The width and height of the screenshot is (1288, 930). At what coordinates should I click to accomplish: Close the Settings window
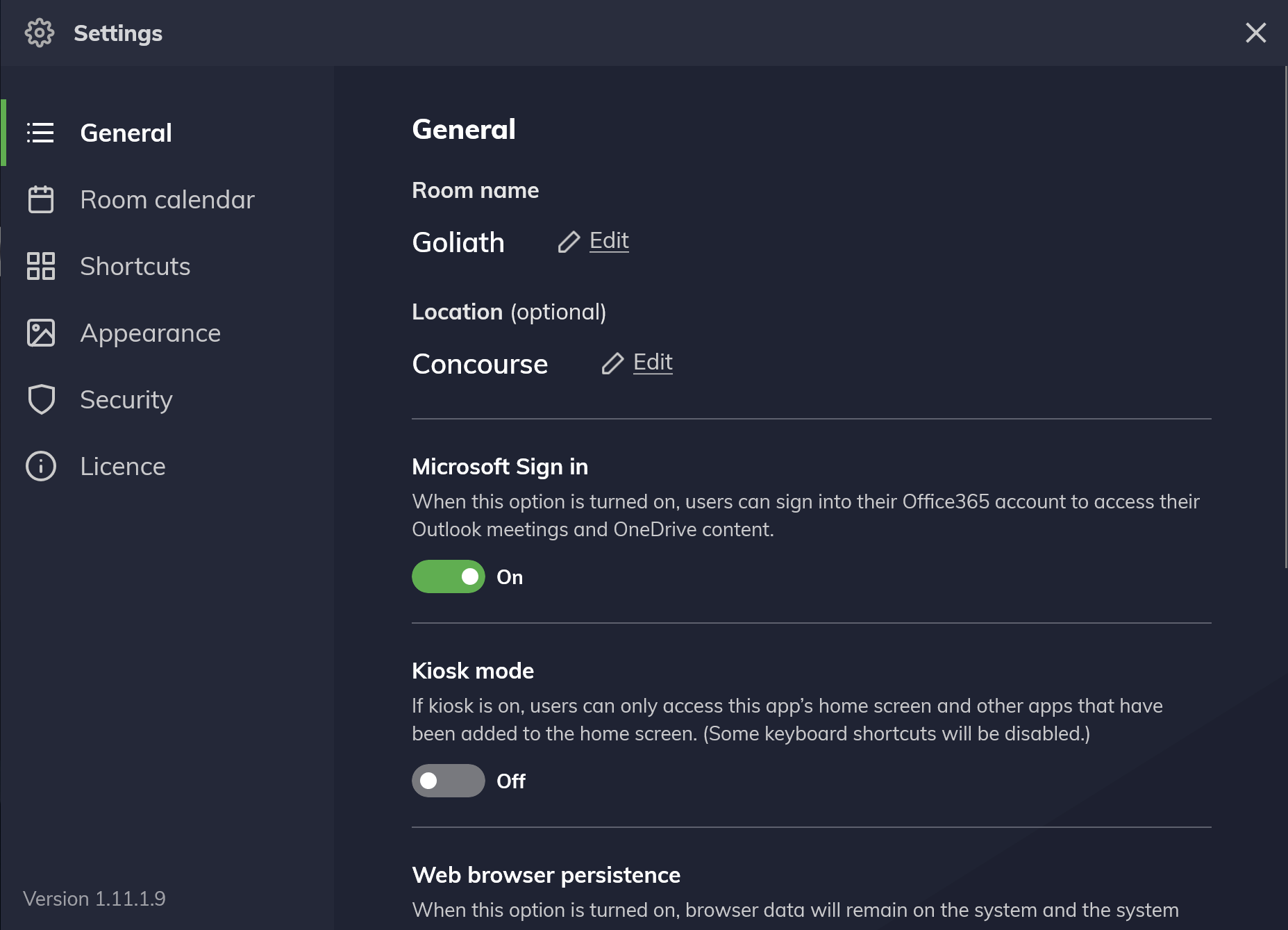point(1255,33)
